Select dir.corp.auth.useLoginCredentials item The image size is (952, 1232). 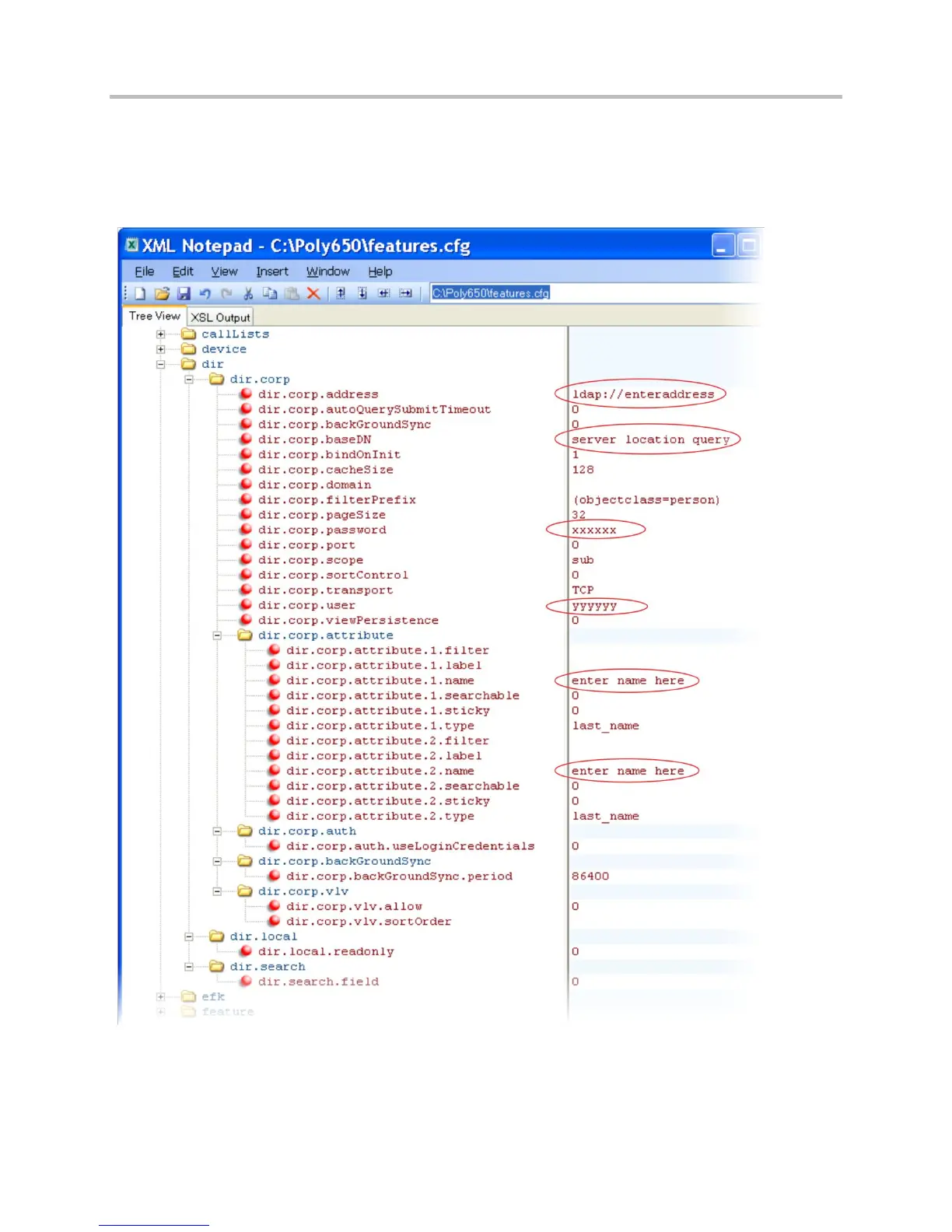point(410,846)
